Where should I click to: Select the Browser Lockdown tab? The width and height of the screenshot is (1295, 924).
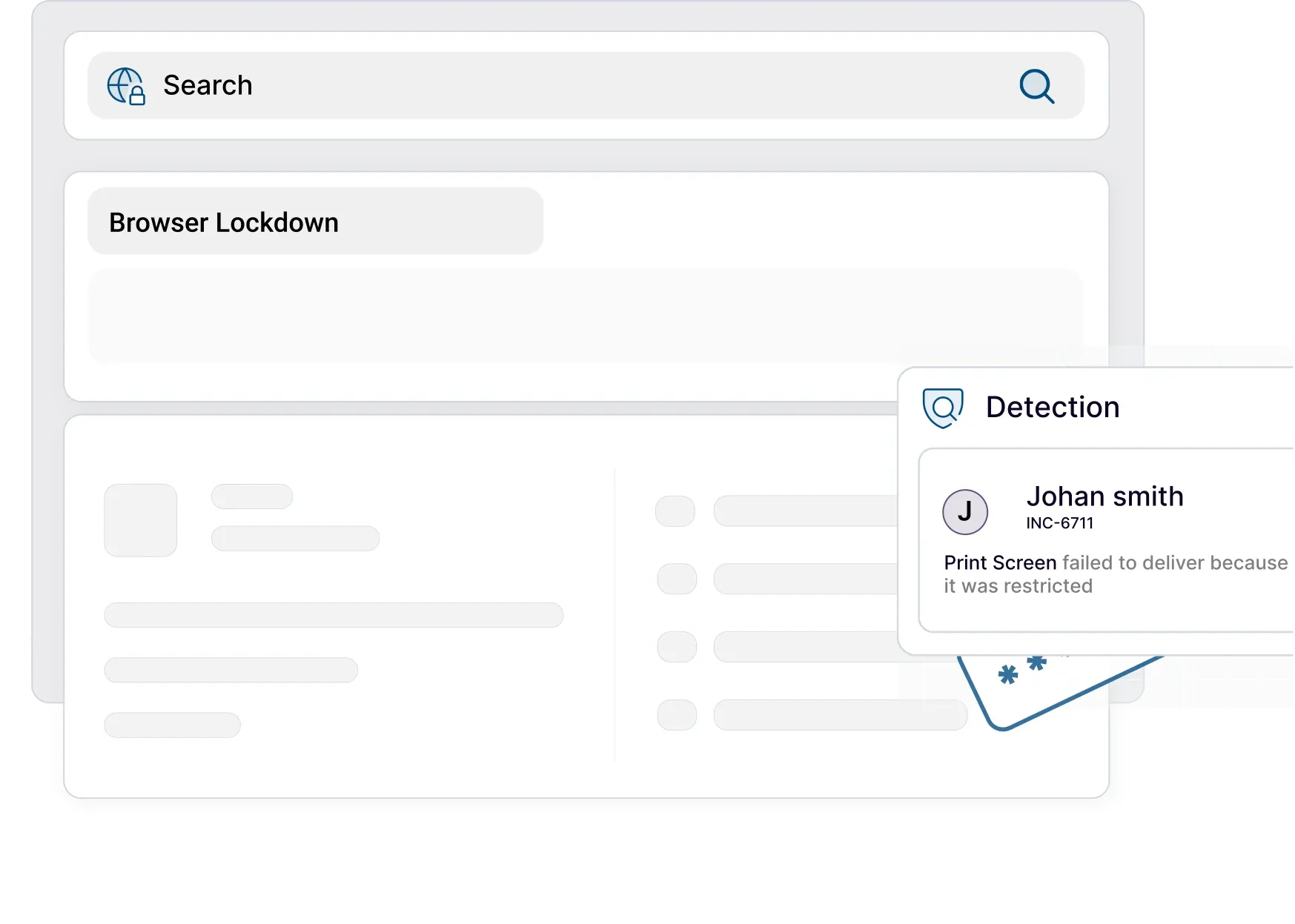[x=315, y=221]
